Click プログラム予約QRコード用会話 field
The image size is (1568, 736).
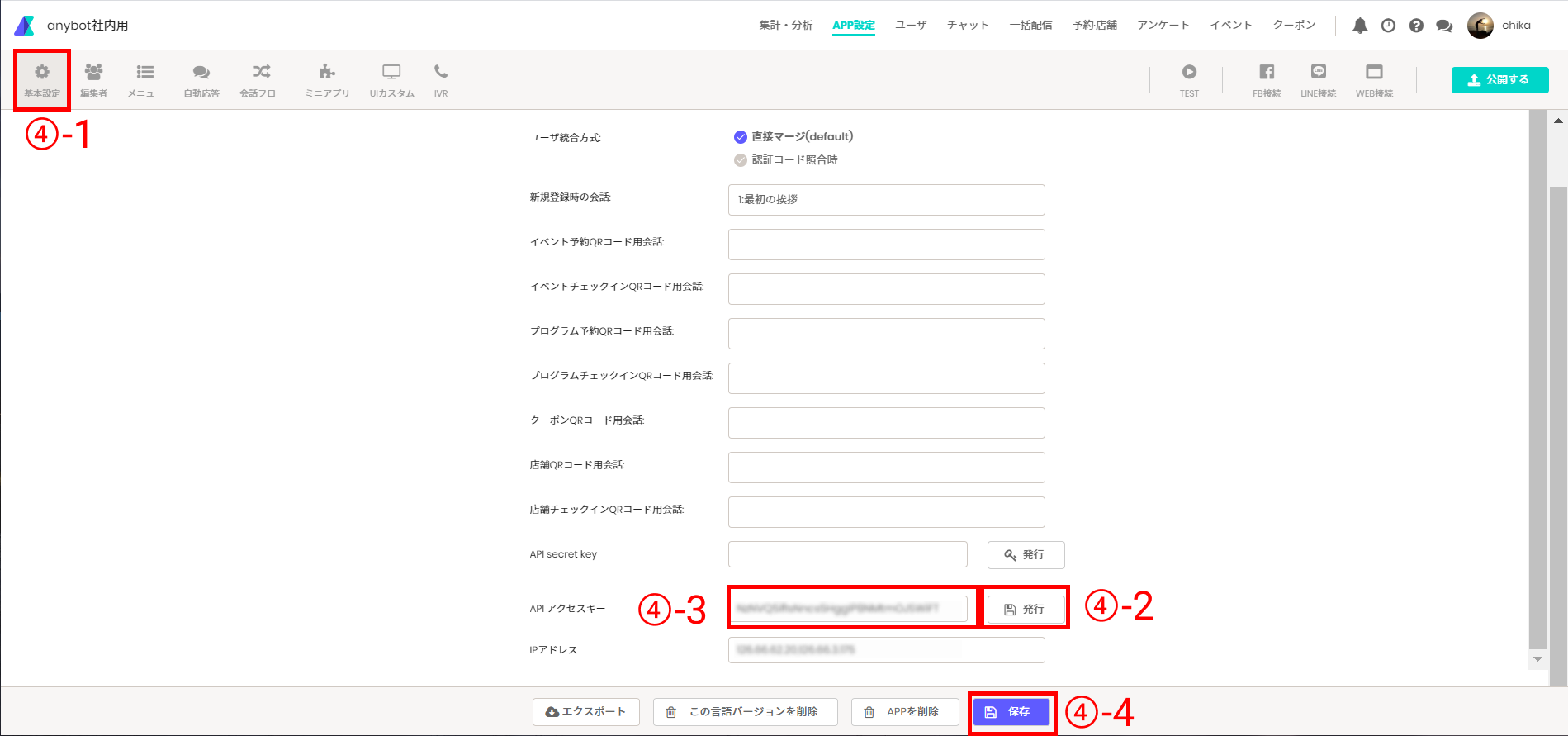point(886,334)
